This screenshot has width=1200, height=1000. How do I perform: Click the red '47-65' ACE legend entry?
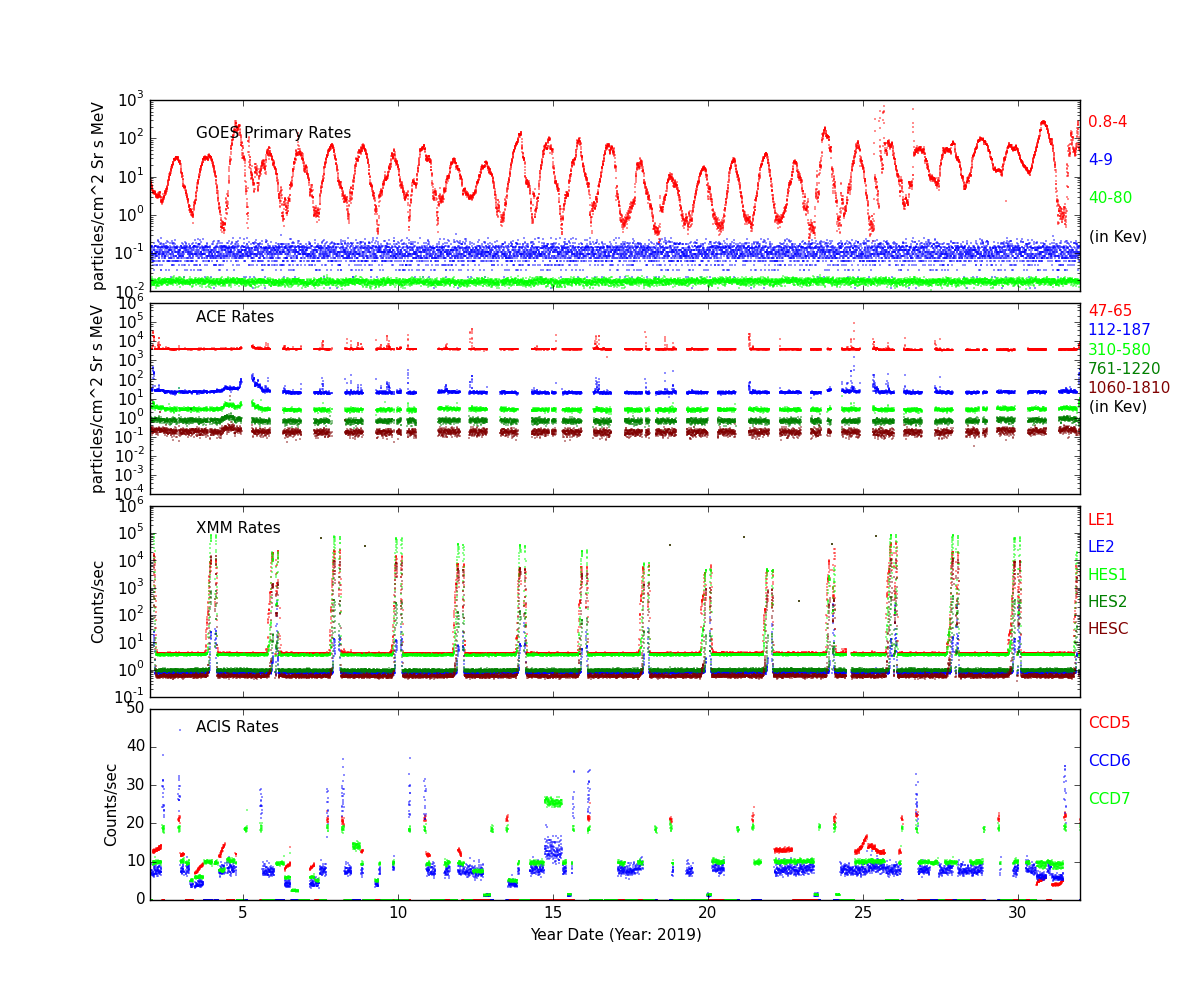pos(1110,311)
